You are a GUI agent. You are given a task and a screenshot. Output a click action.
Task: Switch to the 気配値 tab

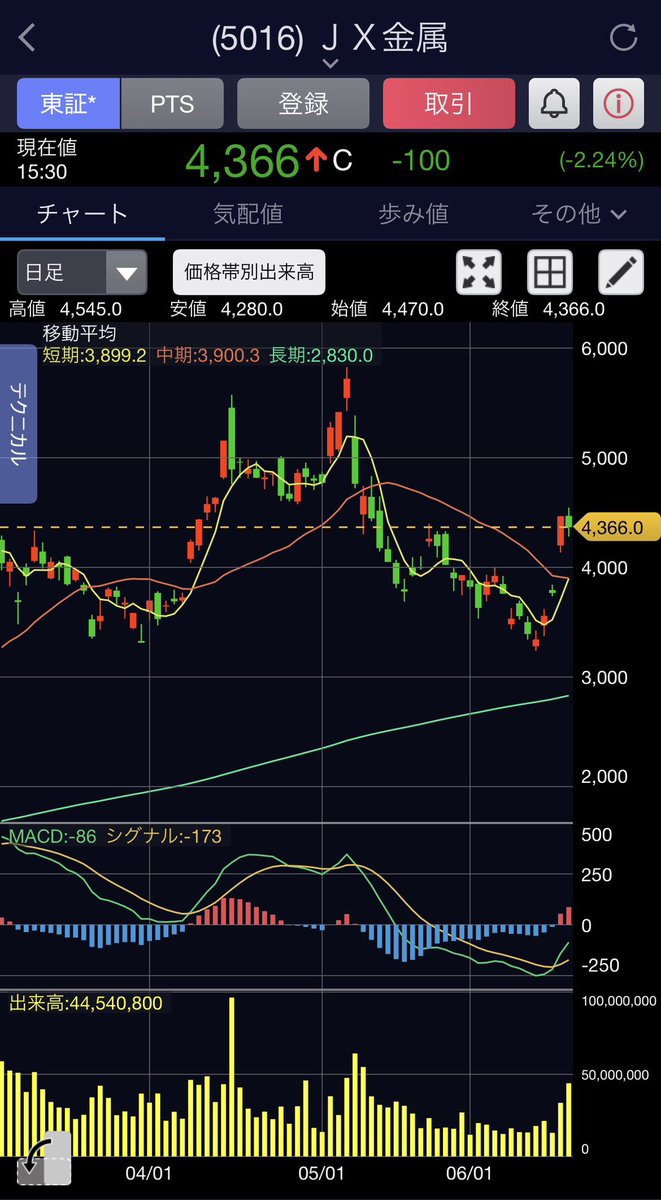(x=248, y=213)
